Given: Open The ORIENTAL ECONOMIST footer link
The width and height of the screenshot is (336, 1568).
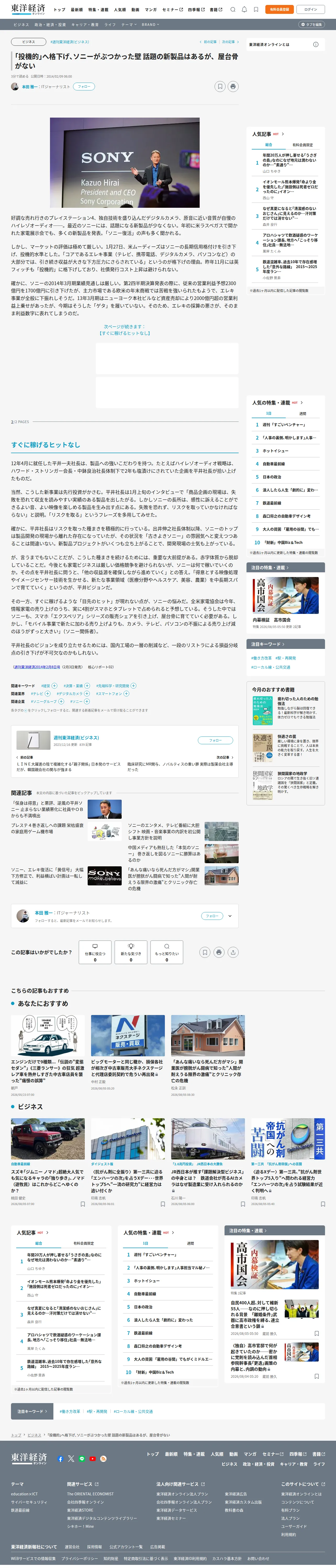Looking at the screenshot, I should (90, 1494).
